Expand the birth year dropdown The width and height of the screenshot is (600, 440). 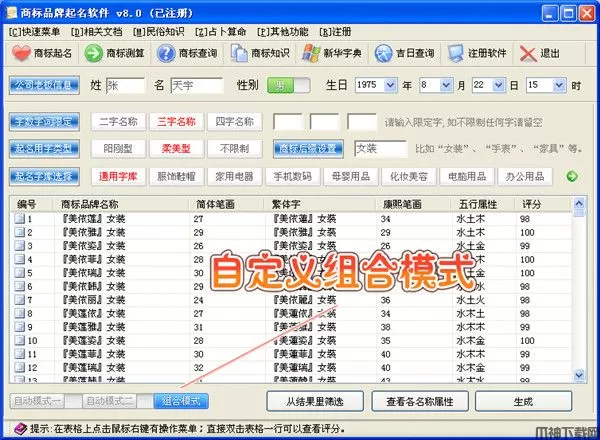(x=390, y=85)
